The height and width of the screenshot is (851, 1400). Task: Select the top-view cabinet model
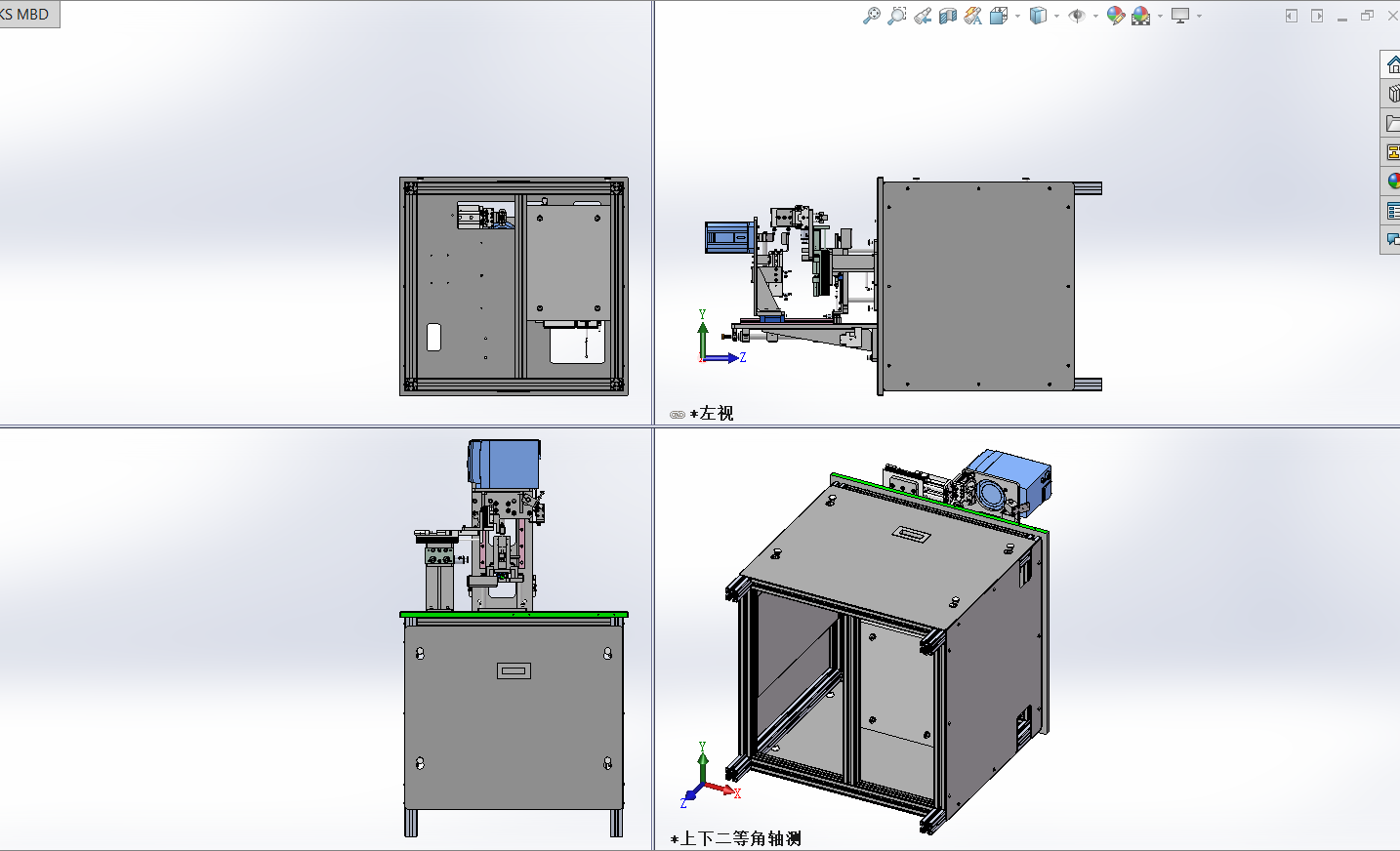click(x=514, y=286)
